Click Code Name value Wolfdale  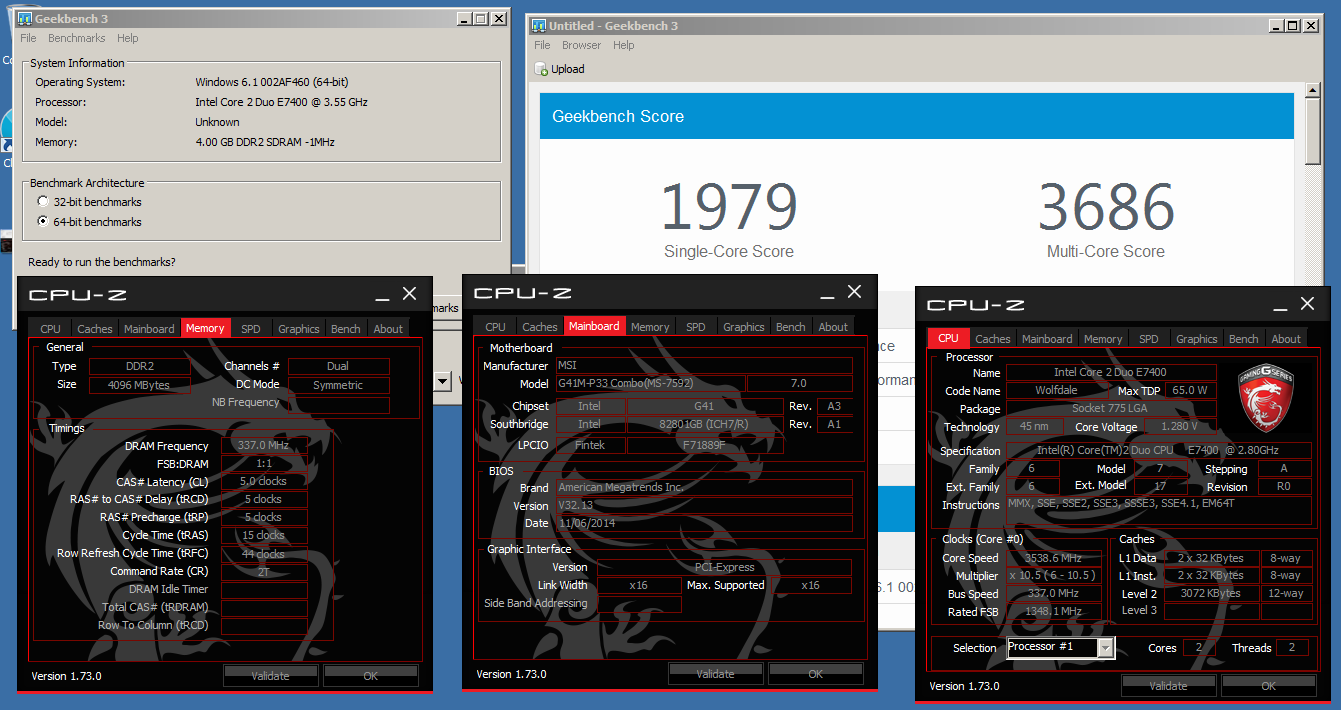1056,390
